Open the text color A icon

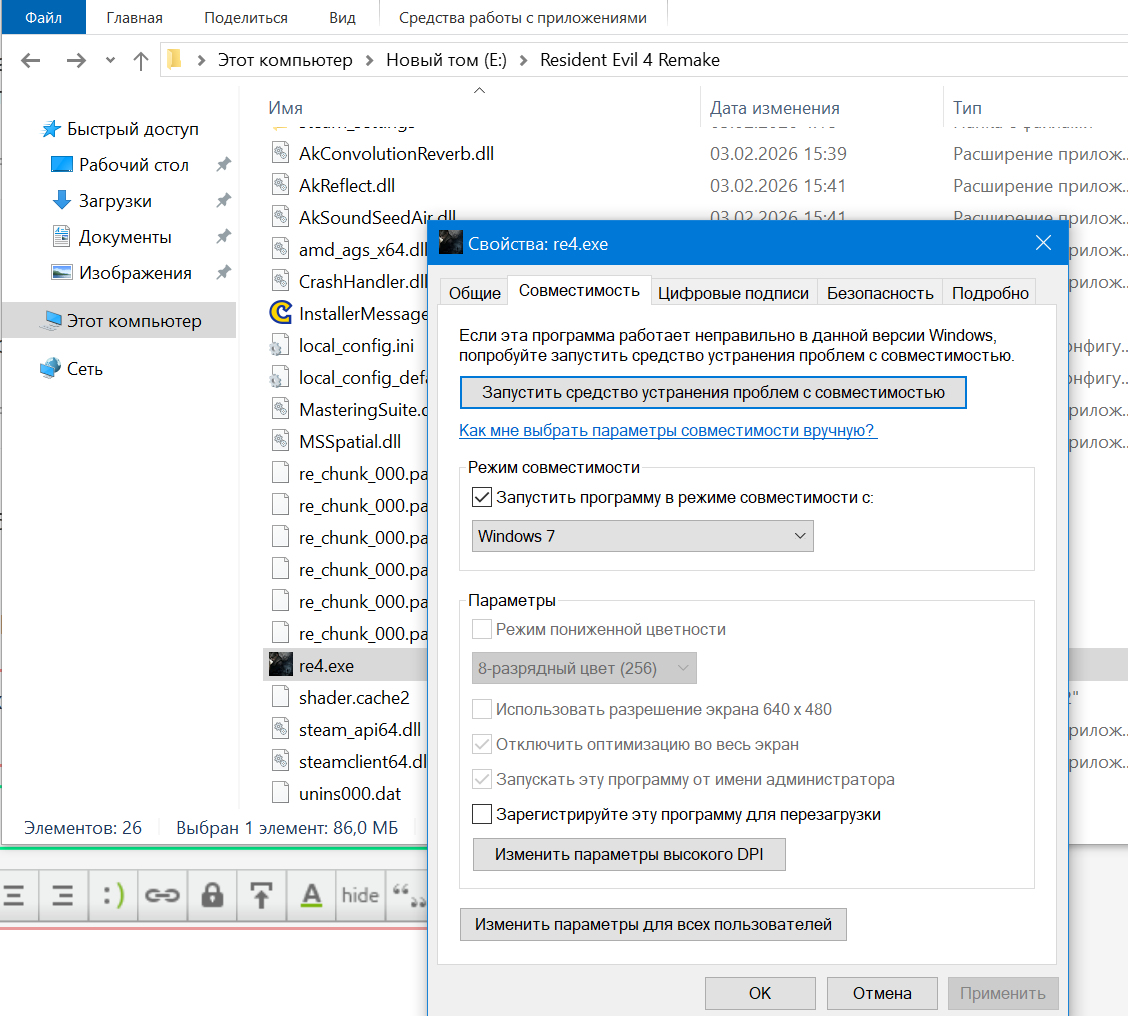[x=312, y=895]
